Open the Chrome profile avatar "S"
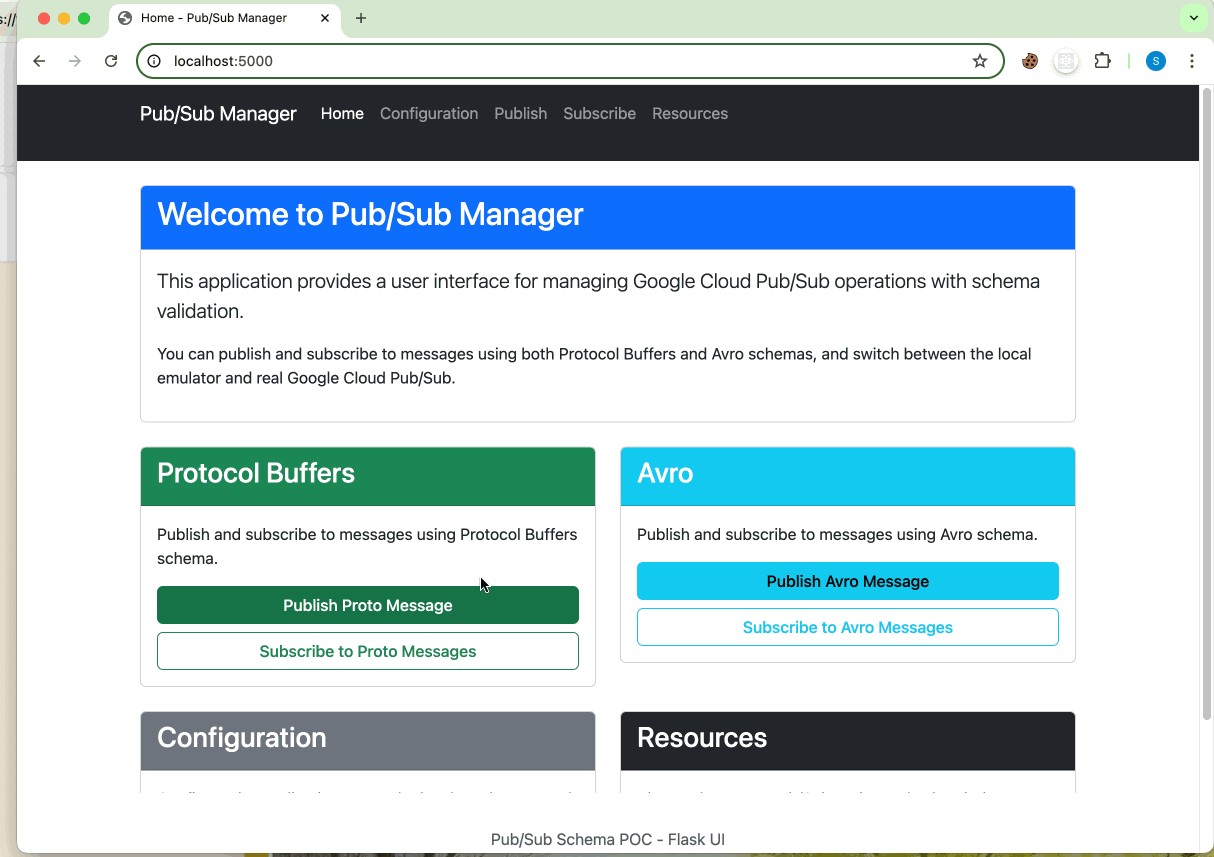Image resolution: width=1214 pixels, height=857 pixels. [1156, 61]
